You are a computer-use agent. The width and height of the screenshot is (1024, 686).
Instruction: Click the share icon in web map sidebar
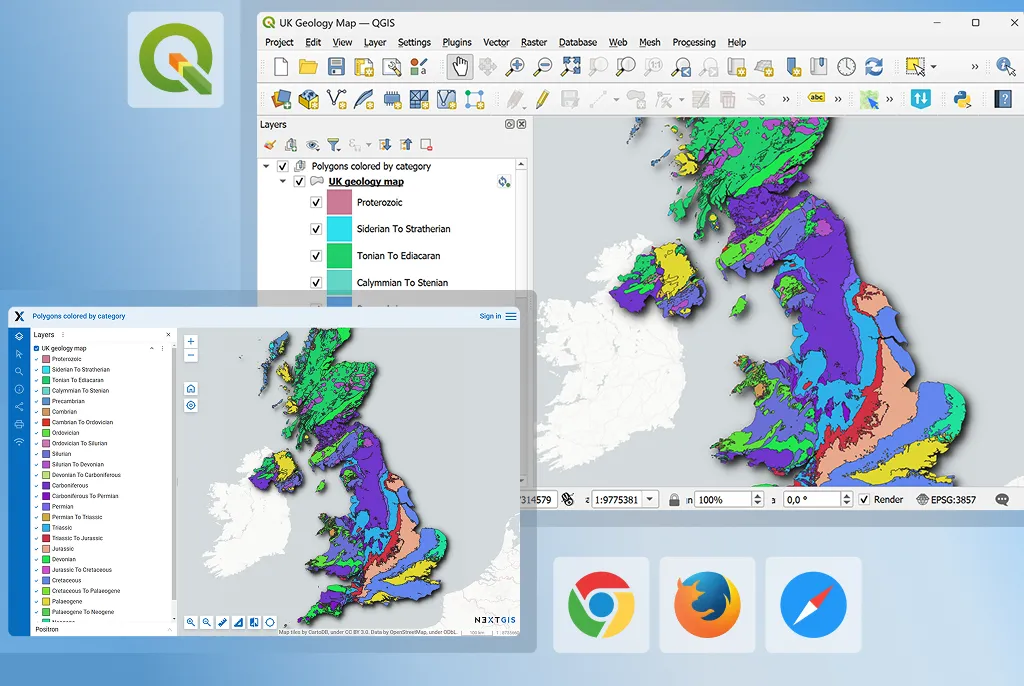[19, 406]
